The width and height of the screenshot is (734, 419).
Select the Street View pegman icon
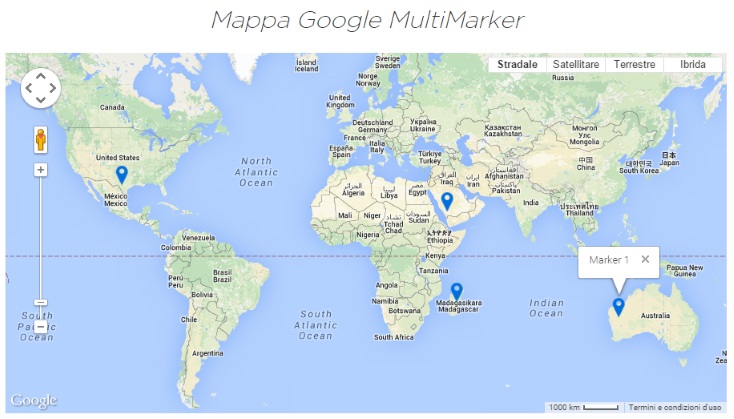coord(41,139)
